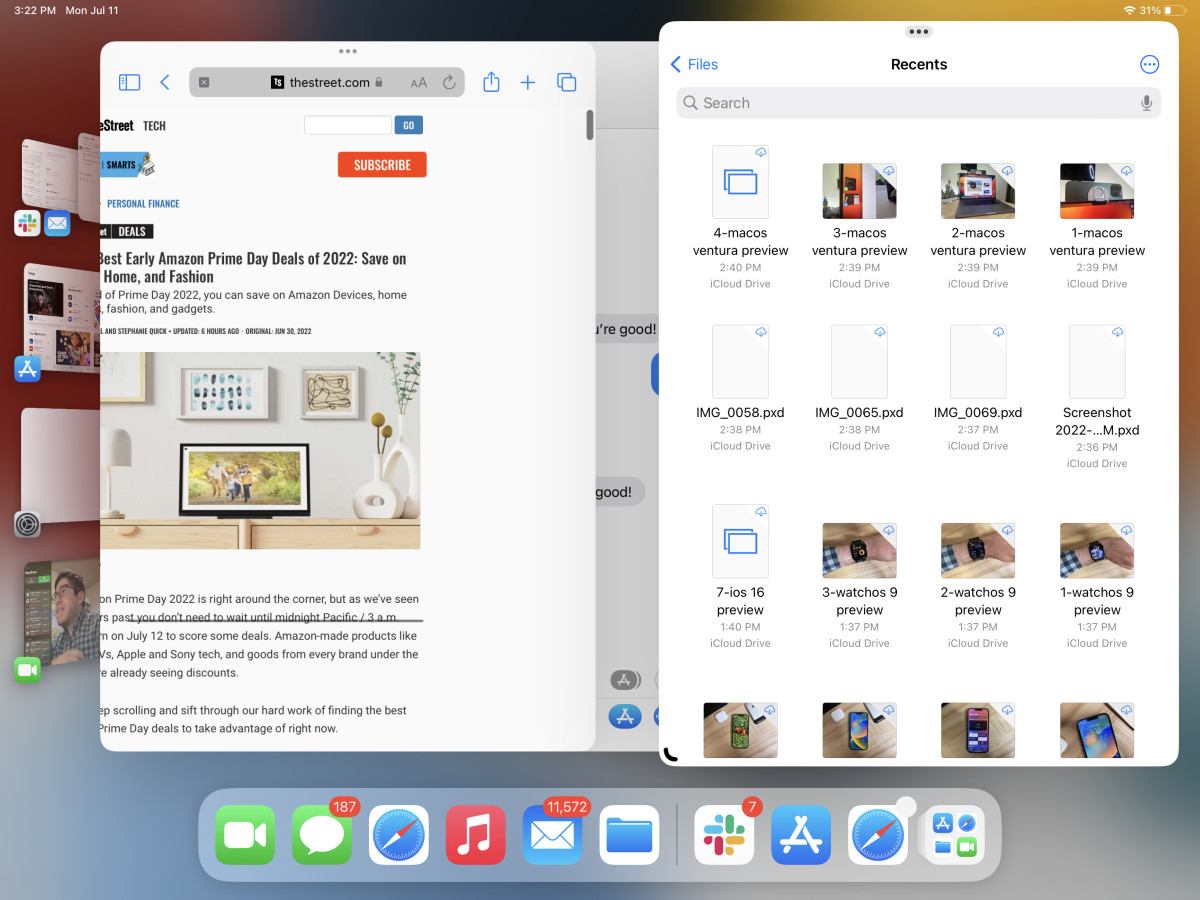
Task: Toggle the Safari sidebar panel
Action: (x=129, y=83)
